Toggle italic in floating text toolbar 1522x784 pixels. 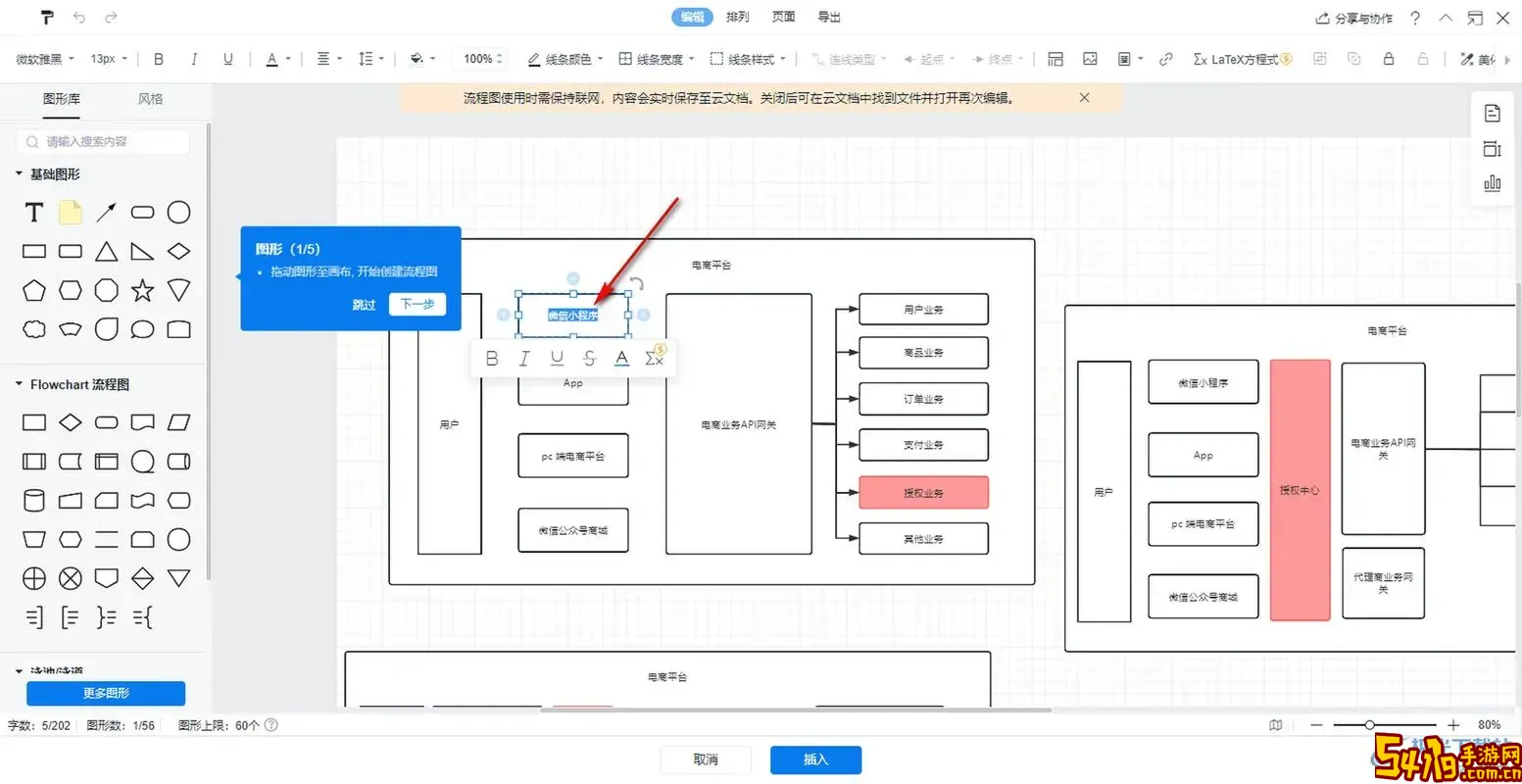[524, 359]
